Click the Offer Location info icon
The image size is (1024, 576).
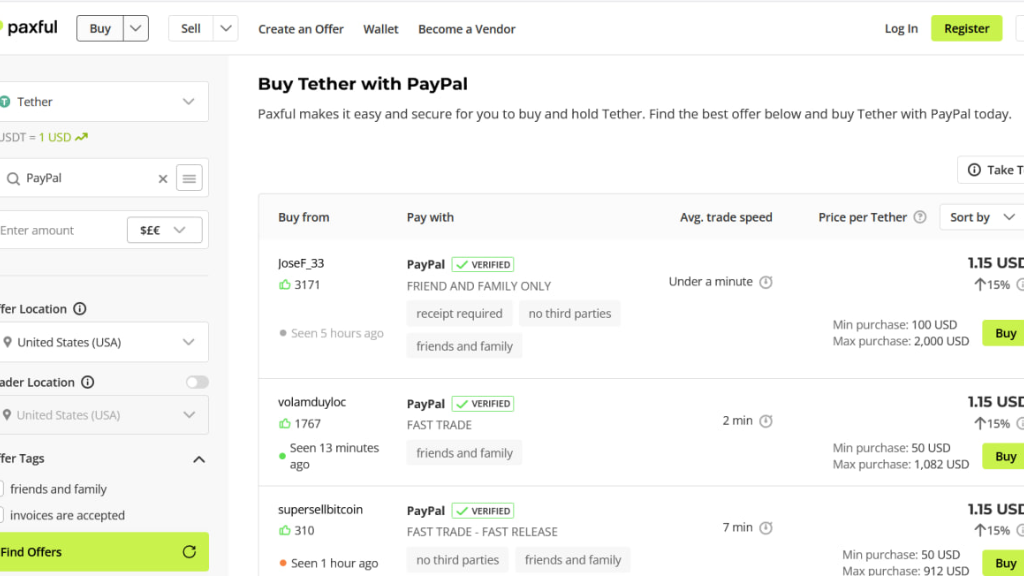click(80, 309)
